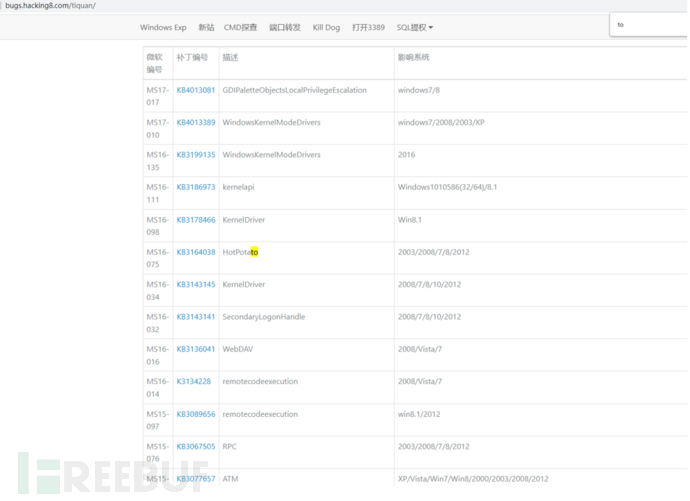The height and width of the screenshot is (501, 690).
Task: Open patch link K3134228
Action: (194, 381)
